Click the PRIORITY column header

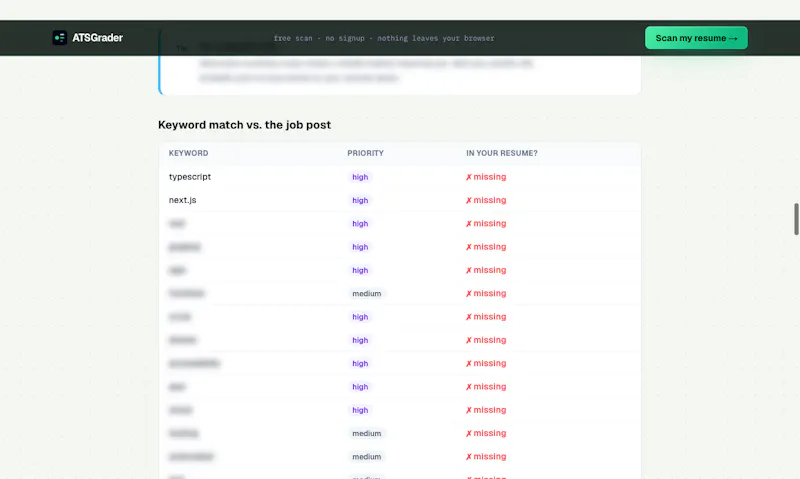(365, 153)
